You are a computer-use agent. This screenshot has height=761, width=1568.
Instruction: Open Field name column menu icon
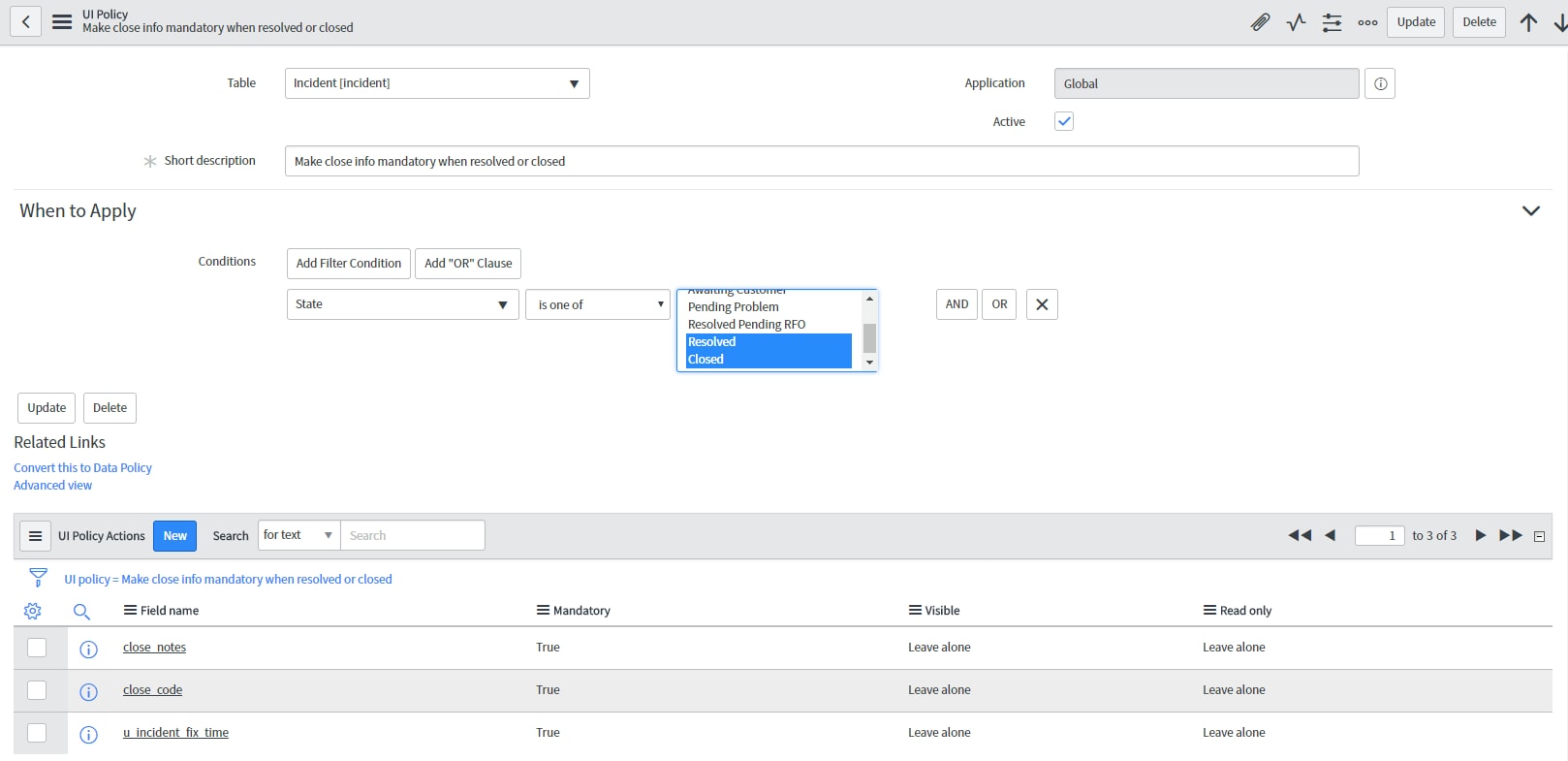pos(130,610)
